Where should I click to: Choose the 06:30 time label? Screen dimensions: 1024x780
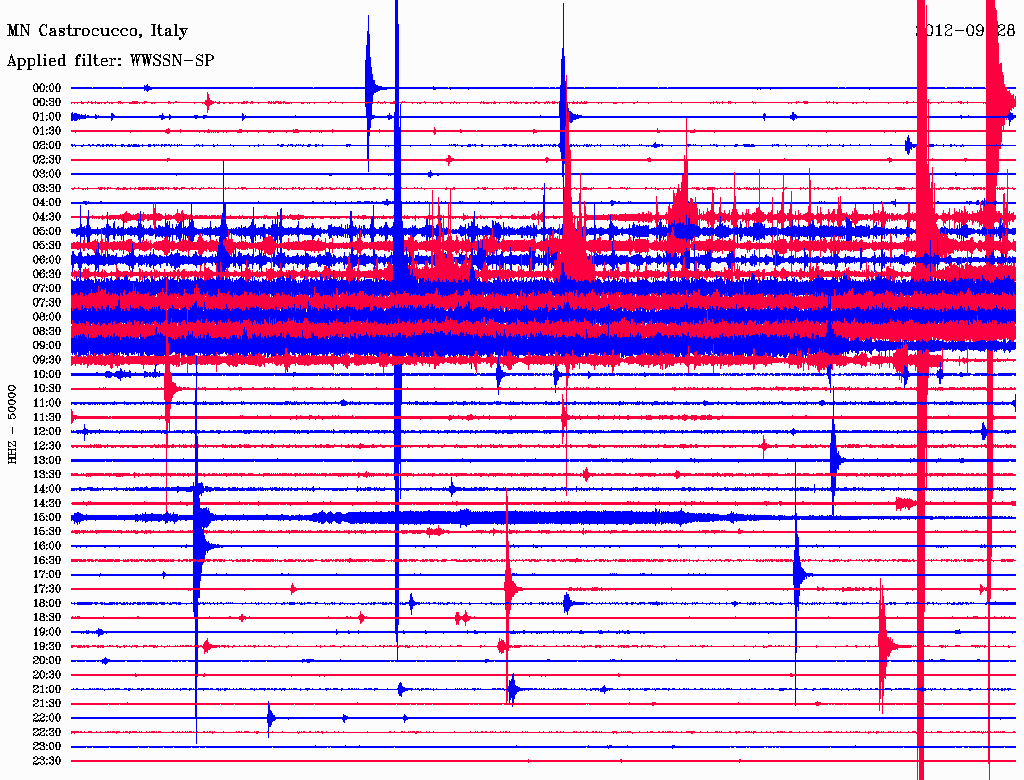pos(47,274)
